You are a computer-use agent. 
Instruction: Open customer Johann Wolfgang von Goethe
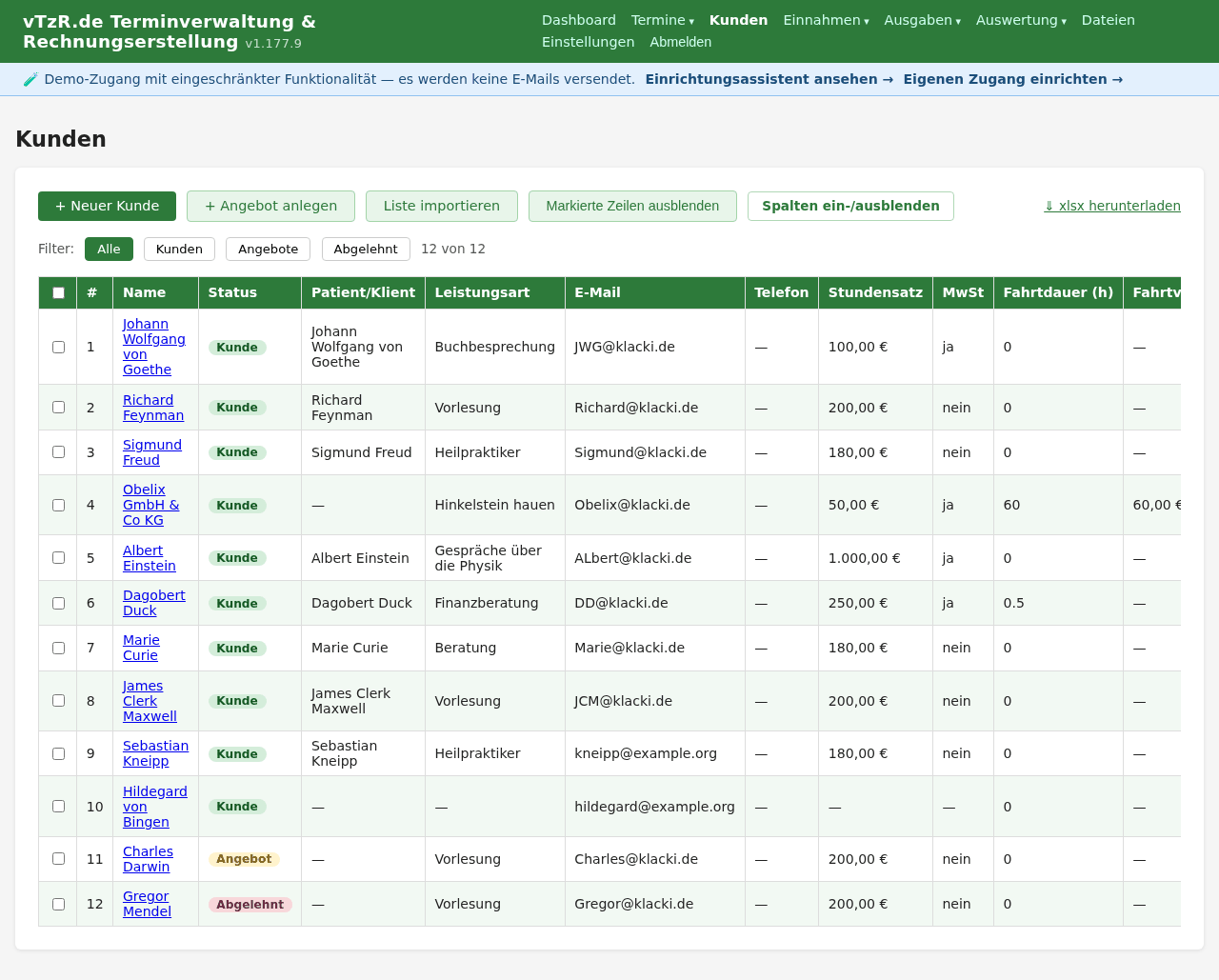(x=153, y=347)
